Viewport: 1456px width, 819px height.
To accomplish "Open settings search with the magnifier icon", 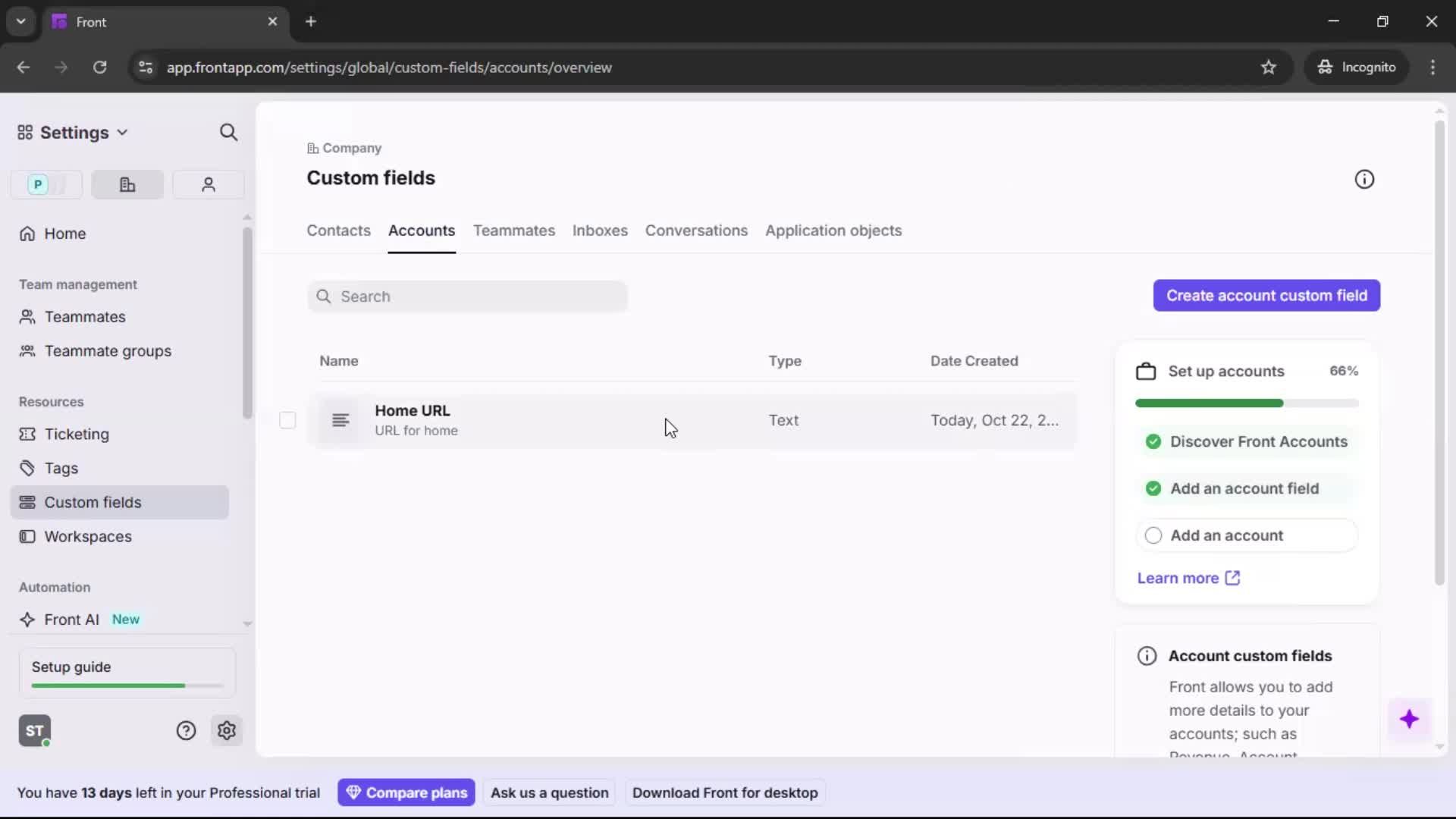I will point(229,132).
